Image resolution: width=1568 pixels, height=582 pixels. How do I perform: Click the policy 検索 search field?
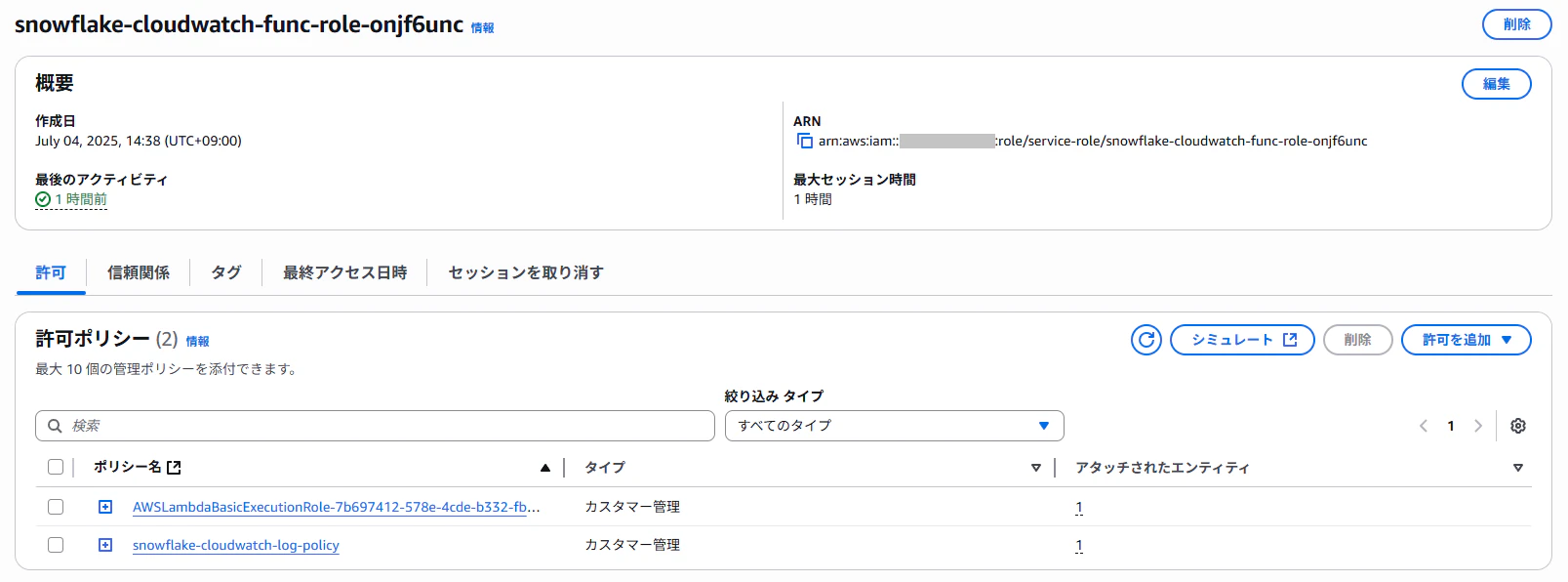tap(375, 426)
